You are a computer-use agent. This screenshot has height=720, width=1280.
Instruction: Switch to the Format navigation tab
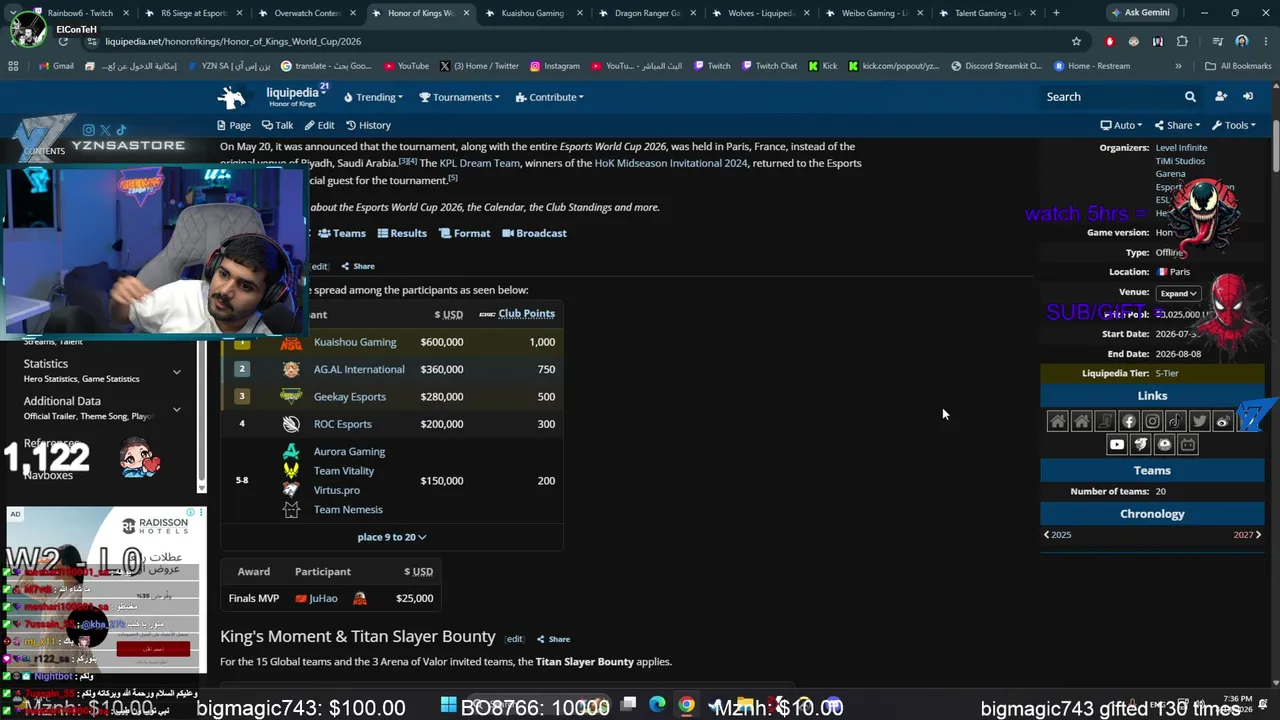pyautogui.click(x=465, y=233)
